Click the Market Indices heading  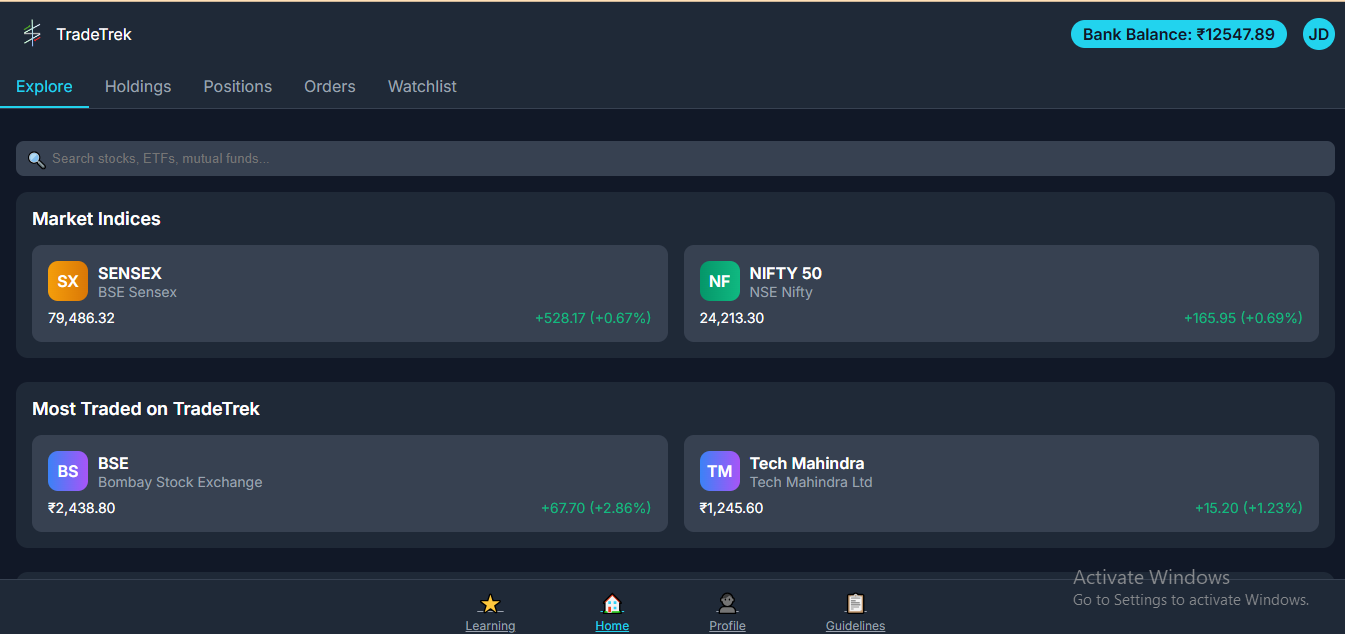(96, 219)
